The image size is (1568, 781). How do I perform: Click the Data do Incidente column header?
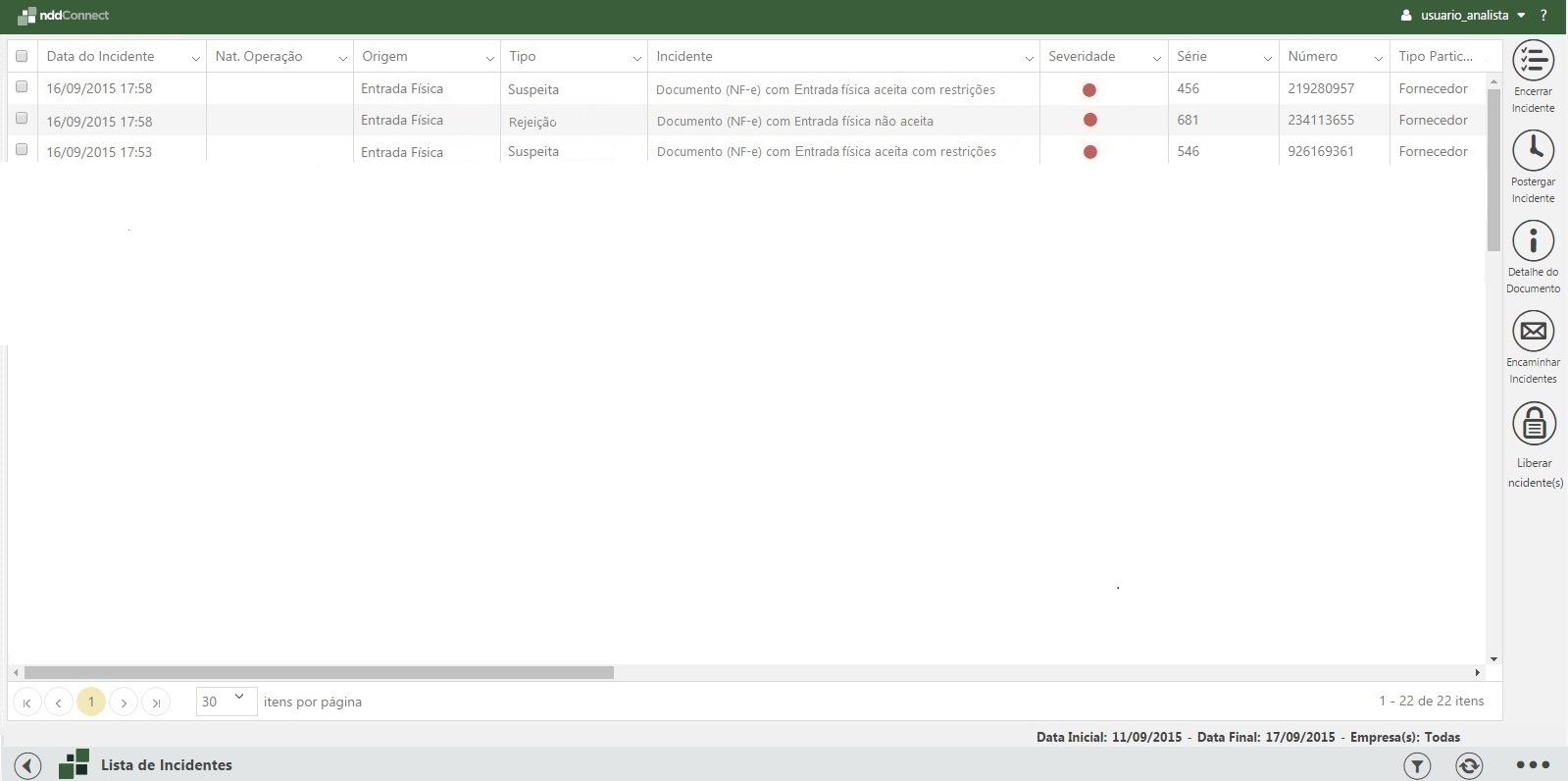(x=100, y=56)
